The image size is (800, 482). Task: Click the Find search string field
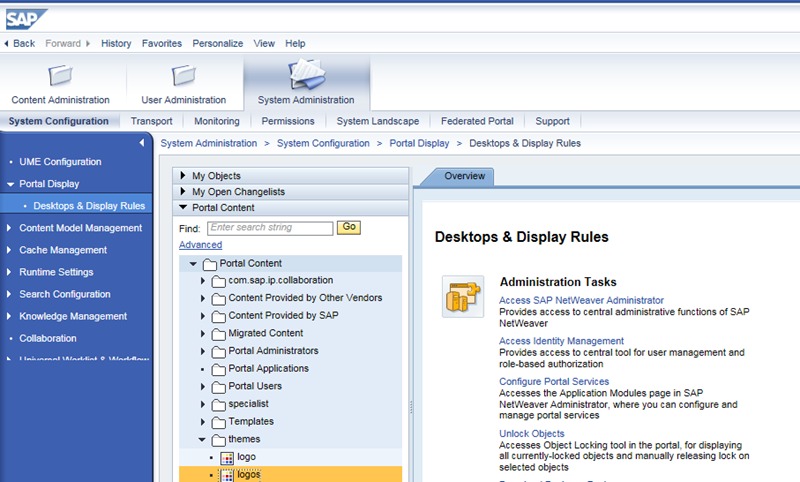pyautogui.click(x=270, y=228)
